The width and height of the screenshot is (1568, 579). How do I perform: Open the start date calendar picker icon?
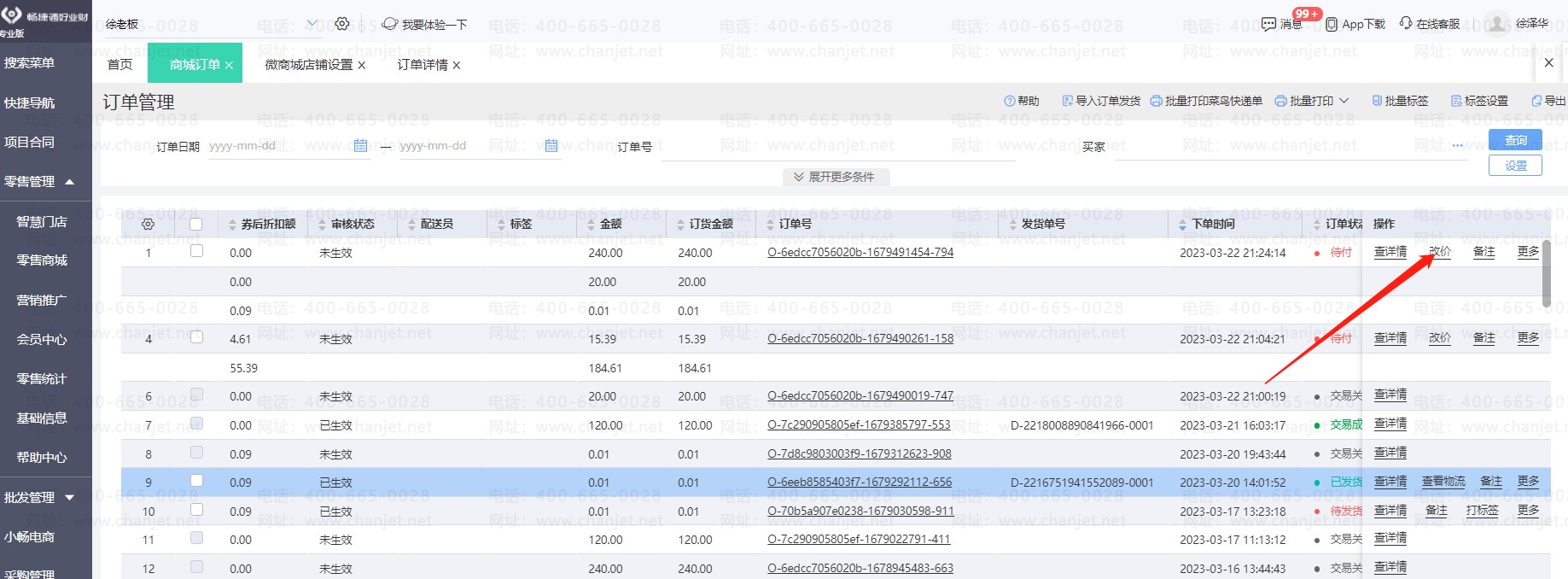tap(360, 146)
